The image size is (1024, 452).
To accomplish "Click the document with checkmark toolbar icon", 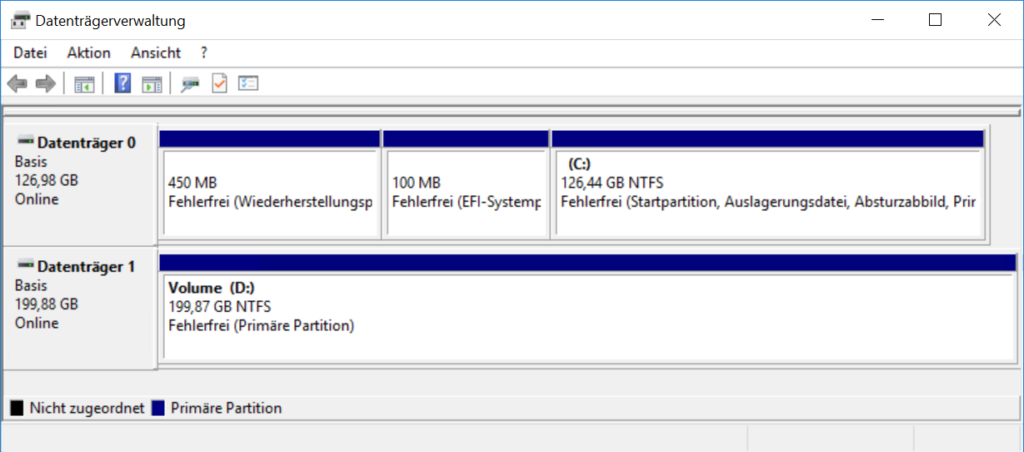I will [219, 84].
